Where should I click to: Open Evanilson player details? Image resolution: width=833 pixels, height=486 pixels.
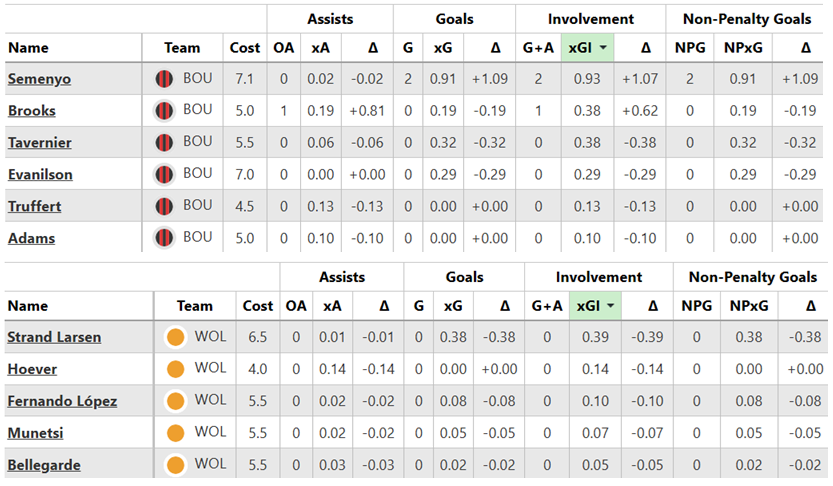40,174
